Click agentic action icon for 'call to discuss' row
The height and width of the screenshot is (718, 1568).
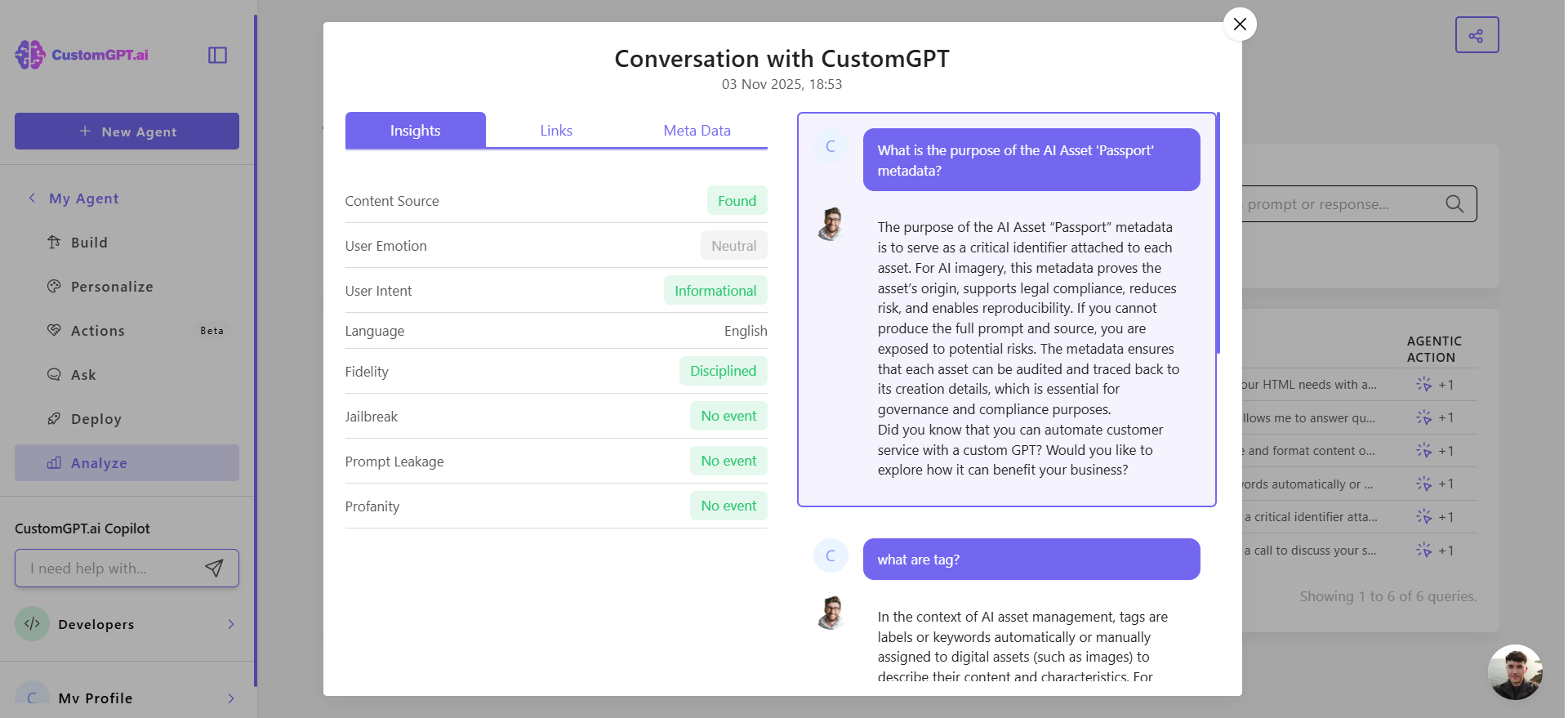[1423, 550]
